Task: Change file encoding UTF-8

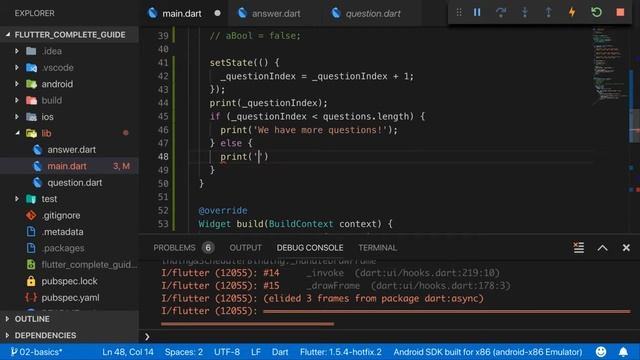Action: click(227, 352)
